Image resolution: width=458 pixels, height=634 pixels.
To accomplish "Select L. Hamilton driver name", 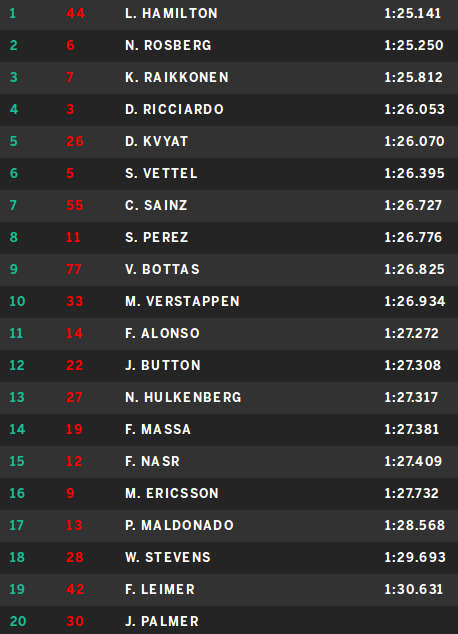I will point(171,13).
